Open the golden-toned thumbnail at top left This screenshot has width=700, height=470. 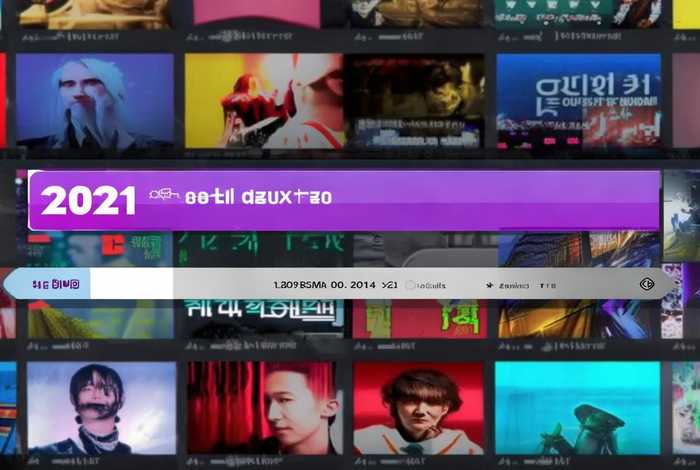[x=95, y=13]
